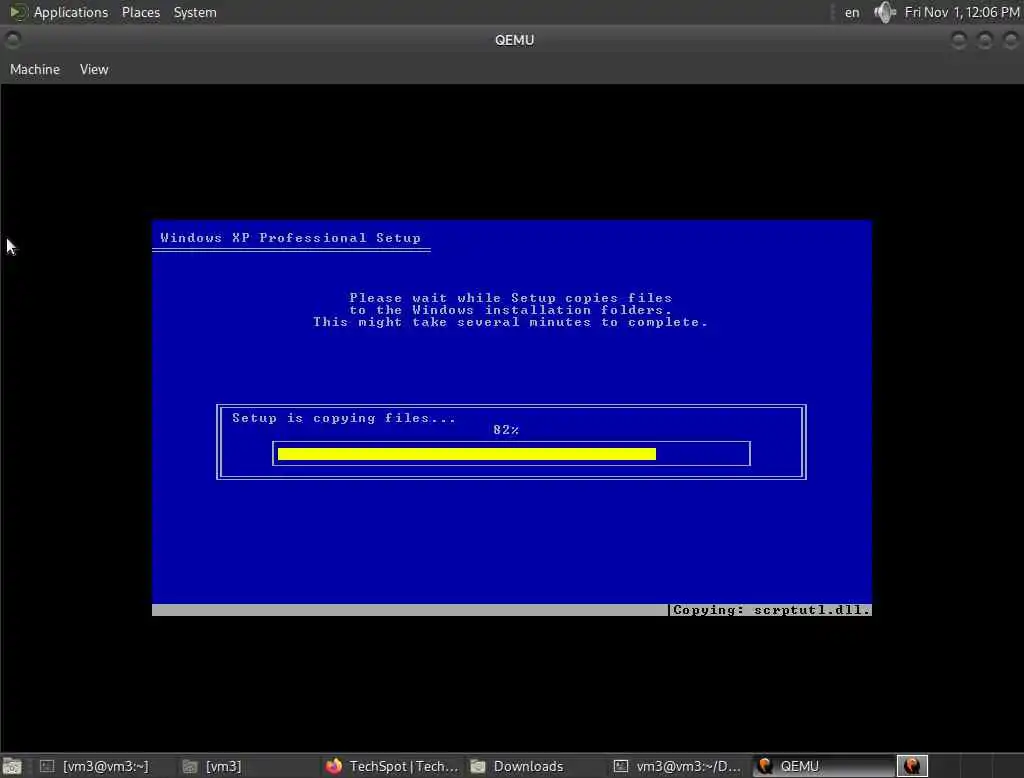
Task: Click the 82% progress text
Action: [506, 430]
